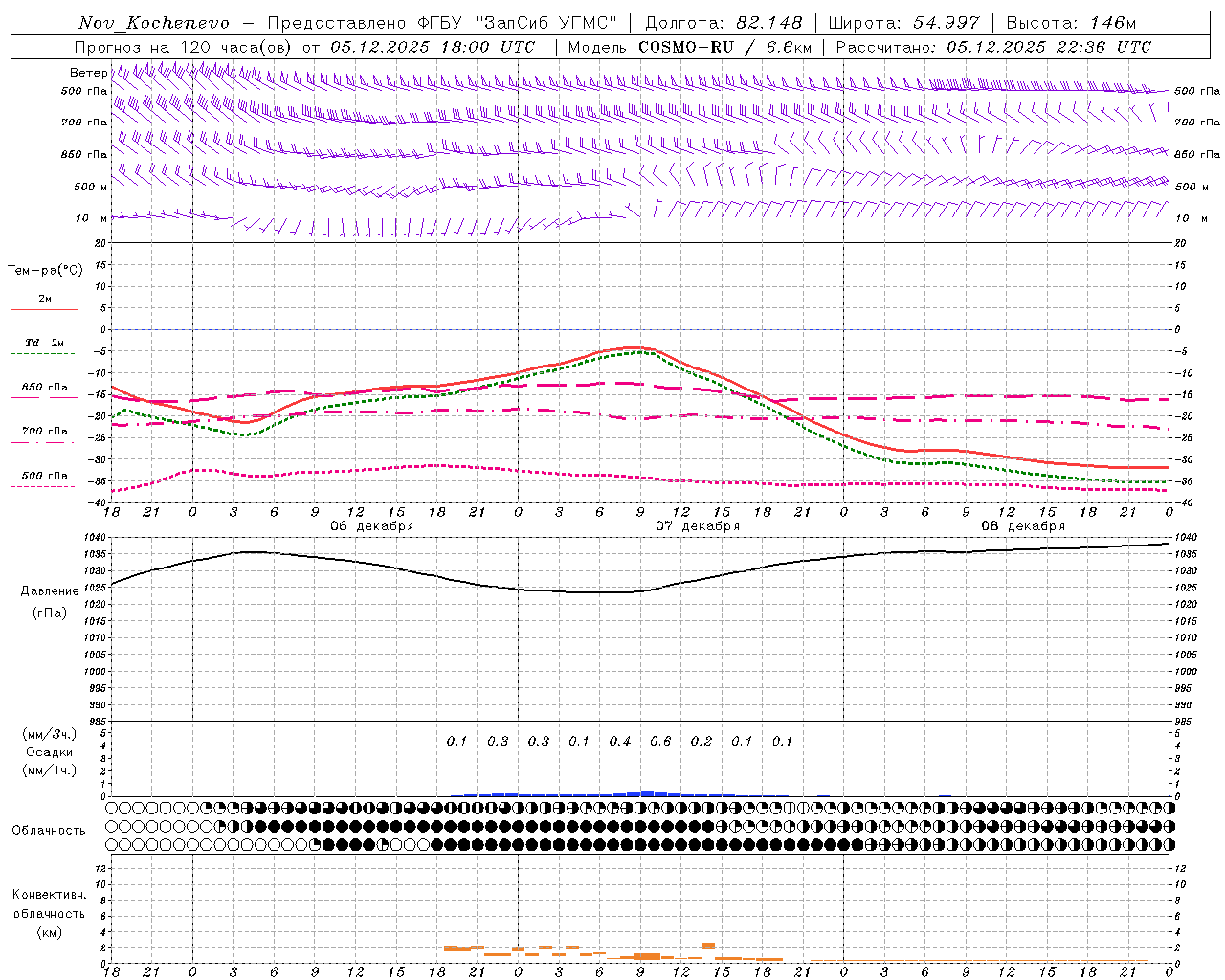Image resolution: width=1225 pixels, height=980 pixels.
Task: Click the '2м' temperature legend label
Action: coord(45,299)
